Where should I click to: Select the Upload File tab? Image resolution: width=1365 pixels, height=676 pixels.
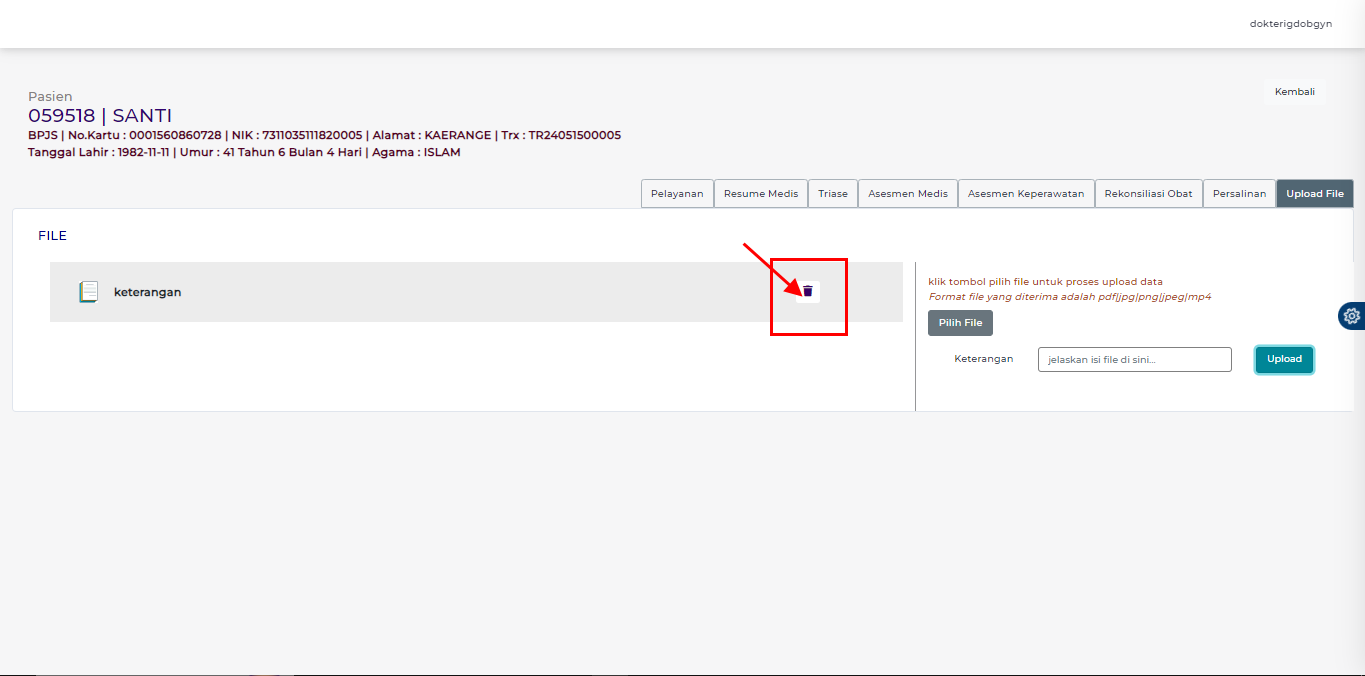1314,194
